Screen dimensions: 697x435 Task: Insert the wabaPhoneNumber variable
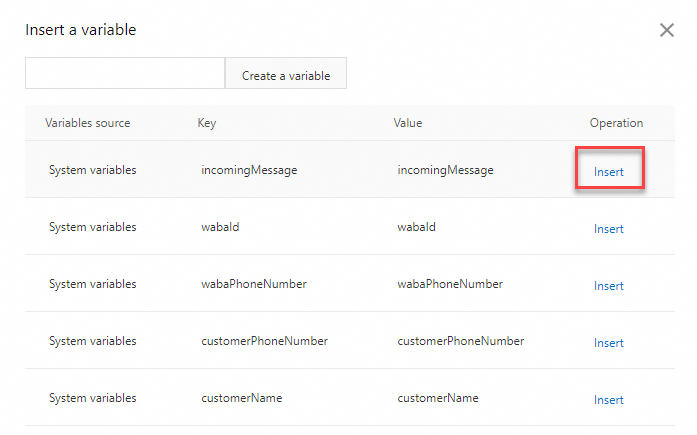click(x=609, y=286)
